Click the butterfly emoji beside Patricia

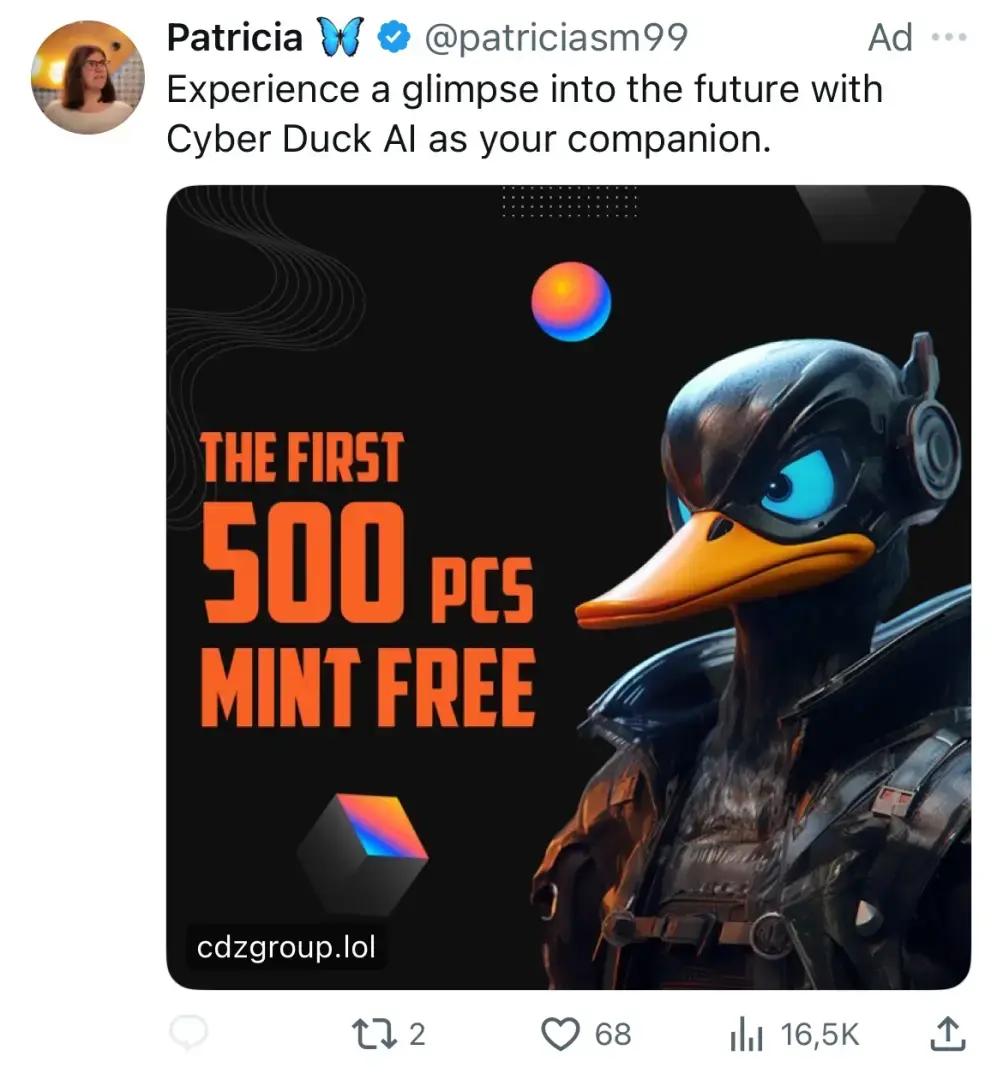(x=337, y=38)
